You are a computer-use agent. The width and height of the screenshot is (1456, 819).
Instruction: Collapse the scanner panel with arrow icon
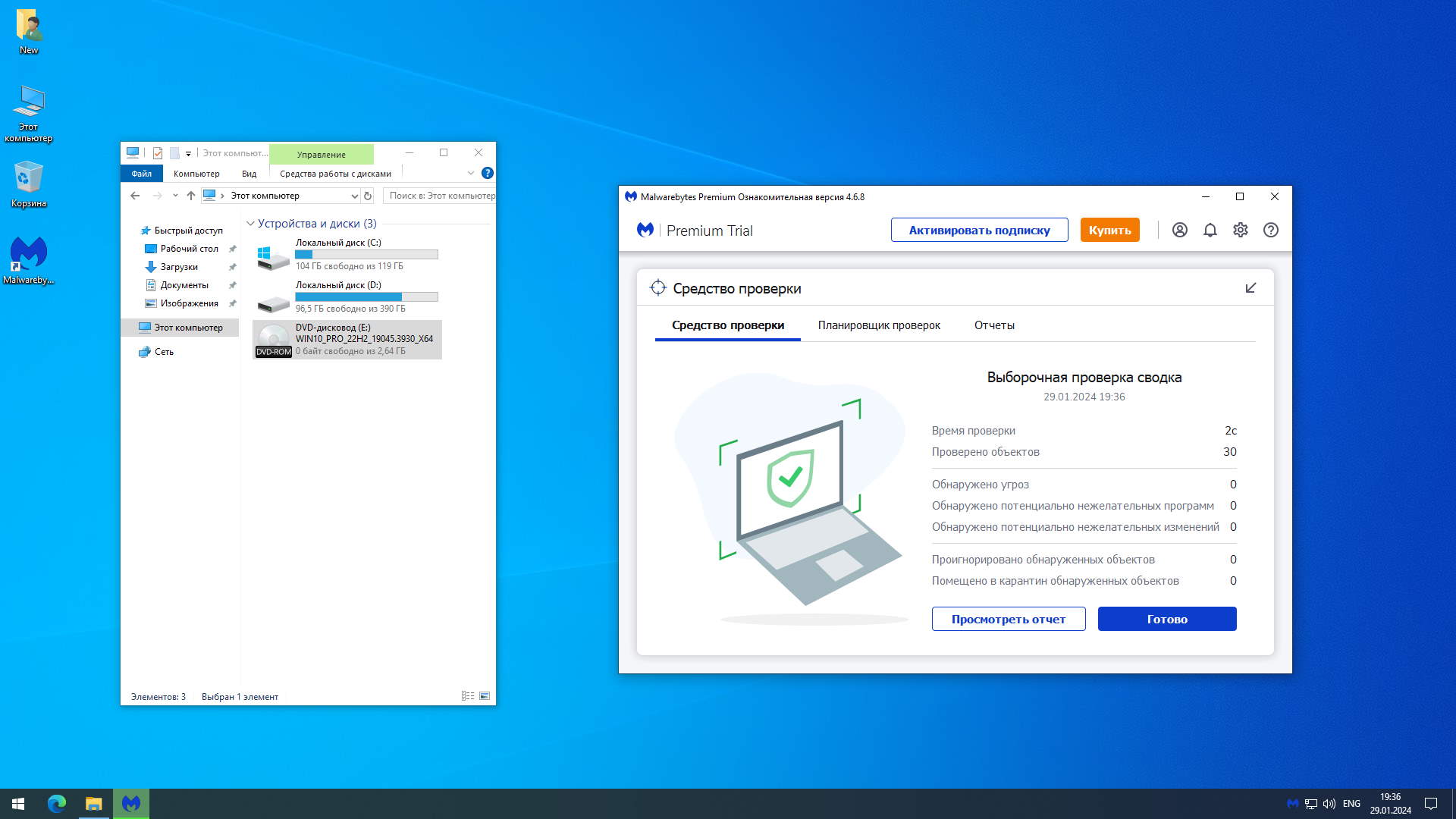(x=1250, y=288)
